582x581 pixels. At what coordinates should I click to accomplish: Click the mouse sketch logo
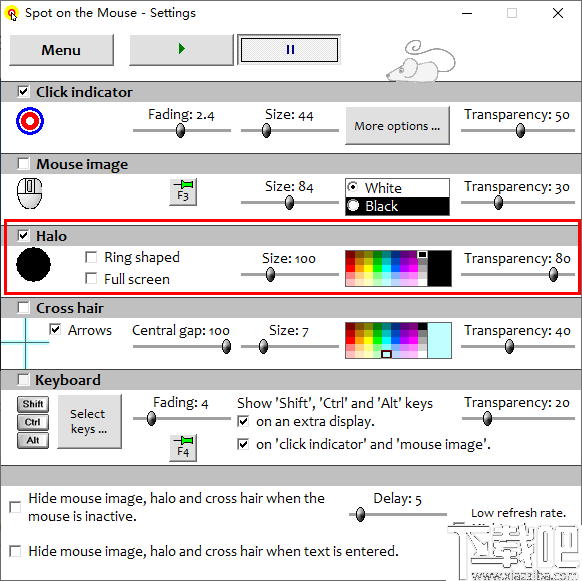[420, 61]
